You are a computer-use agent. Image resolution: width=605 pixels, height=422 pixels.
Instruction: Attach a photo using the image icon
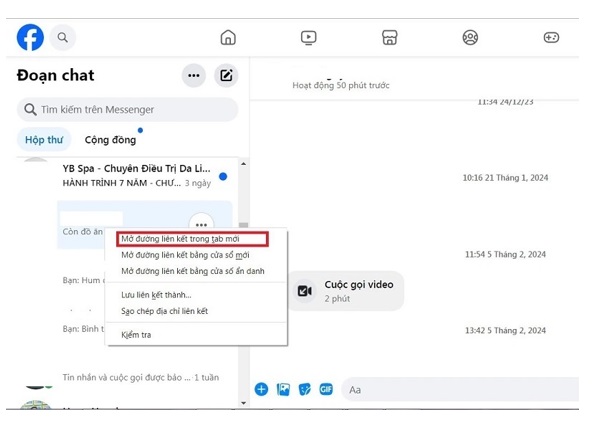point(283,389)
